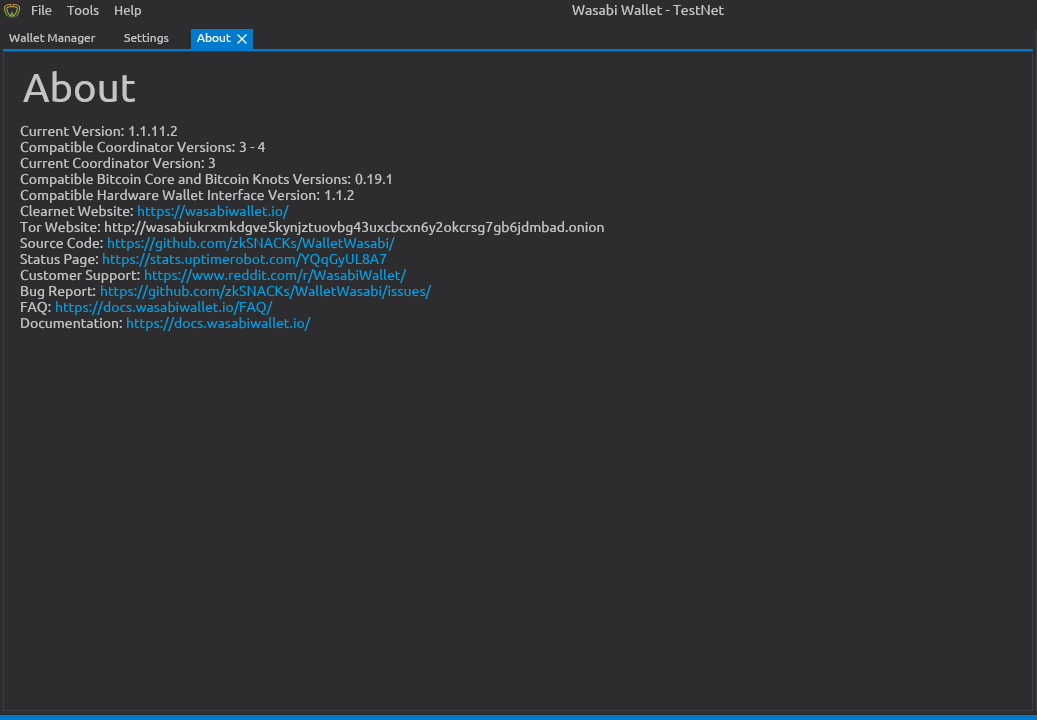This screenshot has width=1037, height=720.
Task: Click the About page heading
Action: (78, 89)
